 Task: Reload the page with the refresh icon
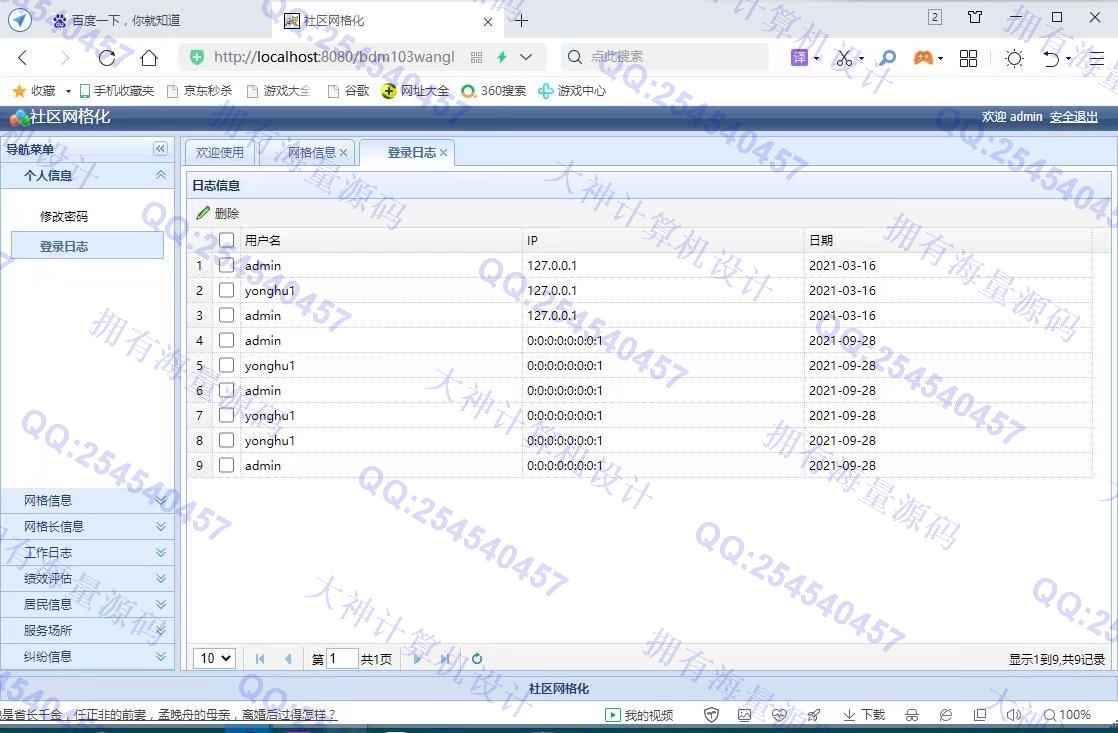[107, 58]
